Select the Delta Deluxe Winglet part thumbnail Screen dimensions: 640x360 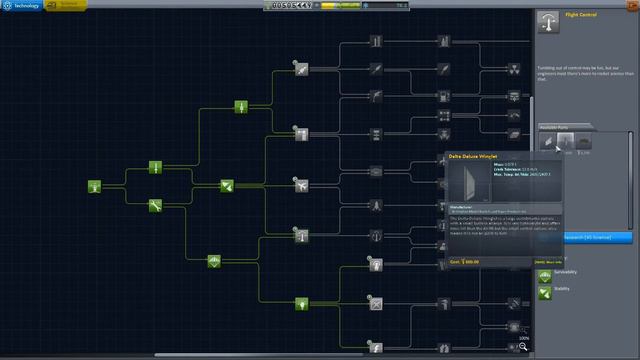point(565,142)
